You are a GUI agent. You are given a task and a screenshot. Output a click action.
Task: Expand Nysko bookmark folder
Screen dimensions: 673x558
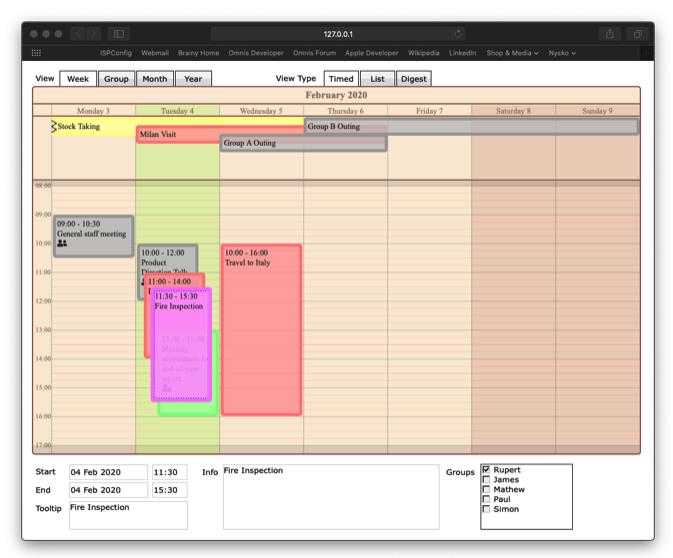coord(562,53)
